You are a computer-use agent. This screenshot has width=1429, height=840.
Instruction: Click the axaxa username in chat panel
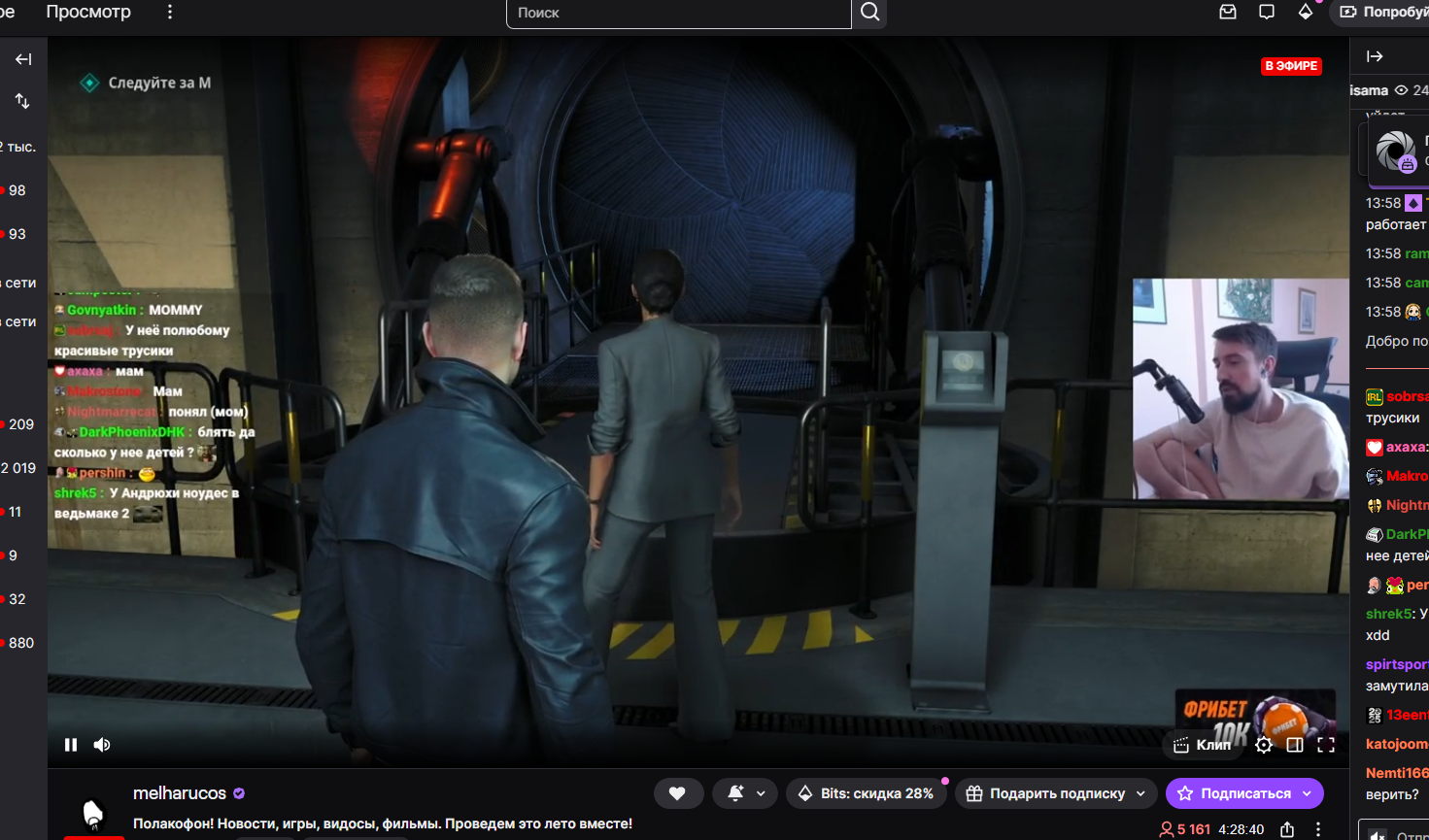(x=1407, y=447)
